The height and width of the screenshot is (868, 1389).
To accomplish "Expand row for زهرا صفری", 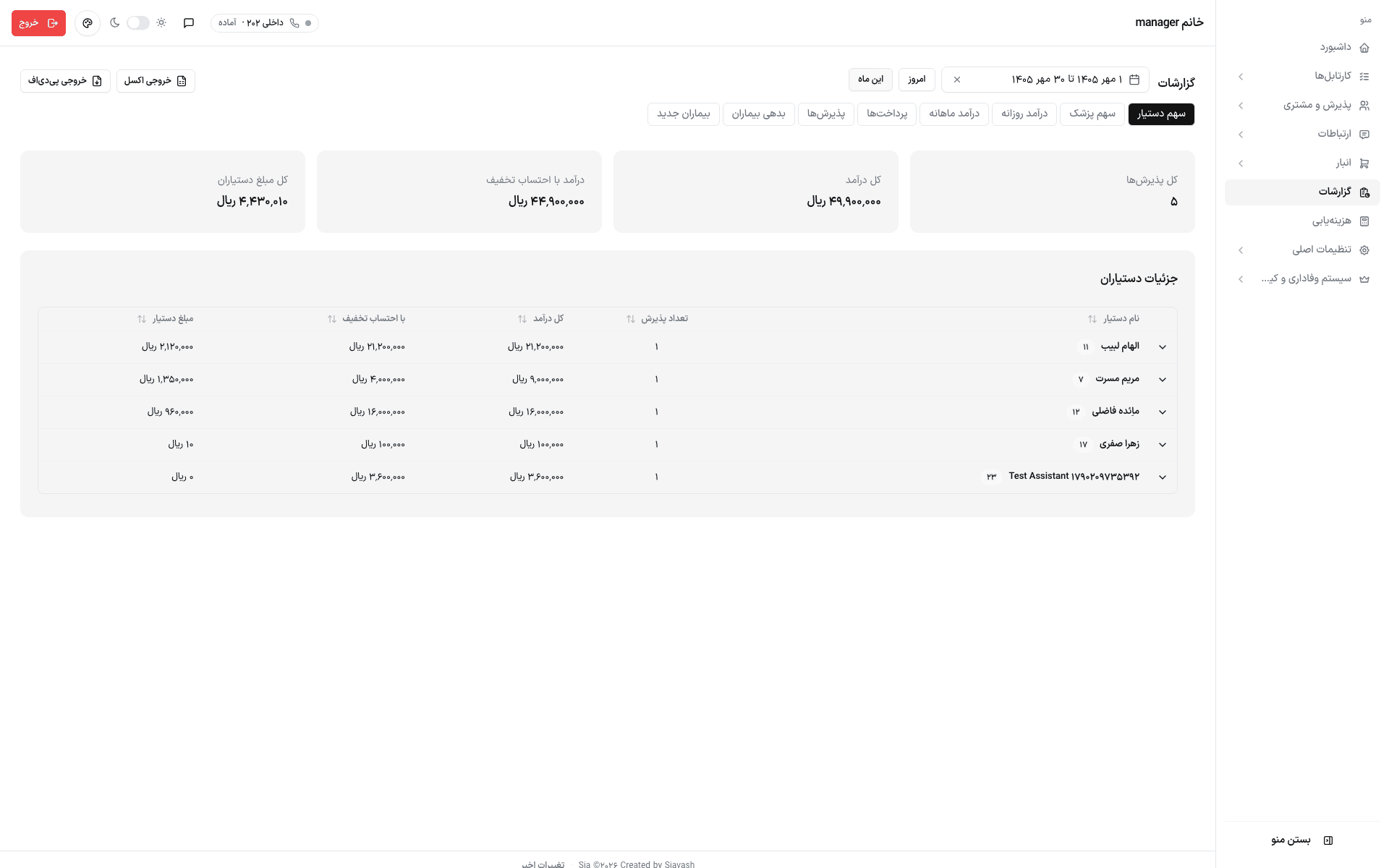I will [x=1163, y=445].
